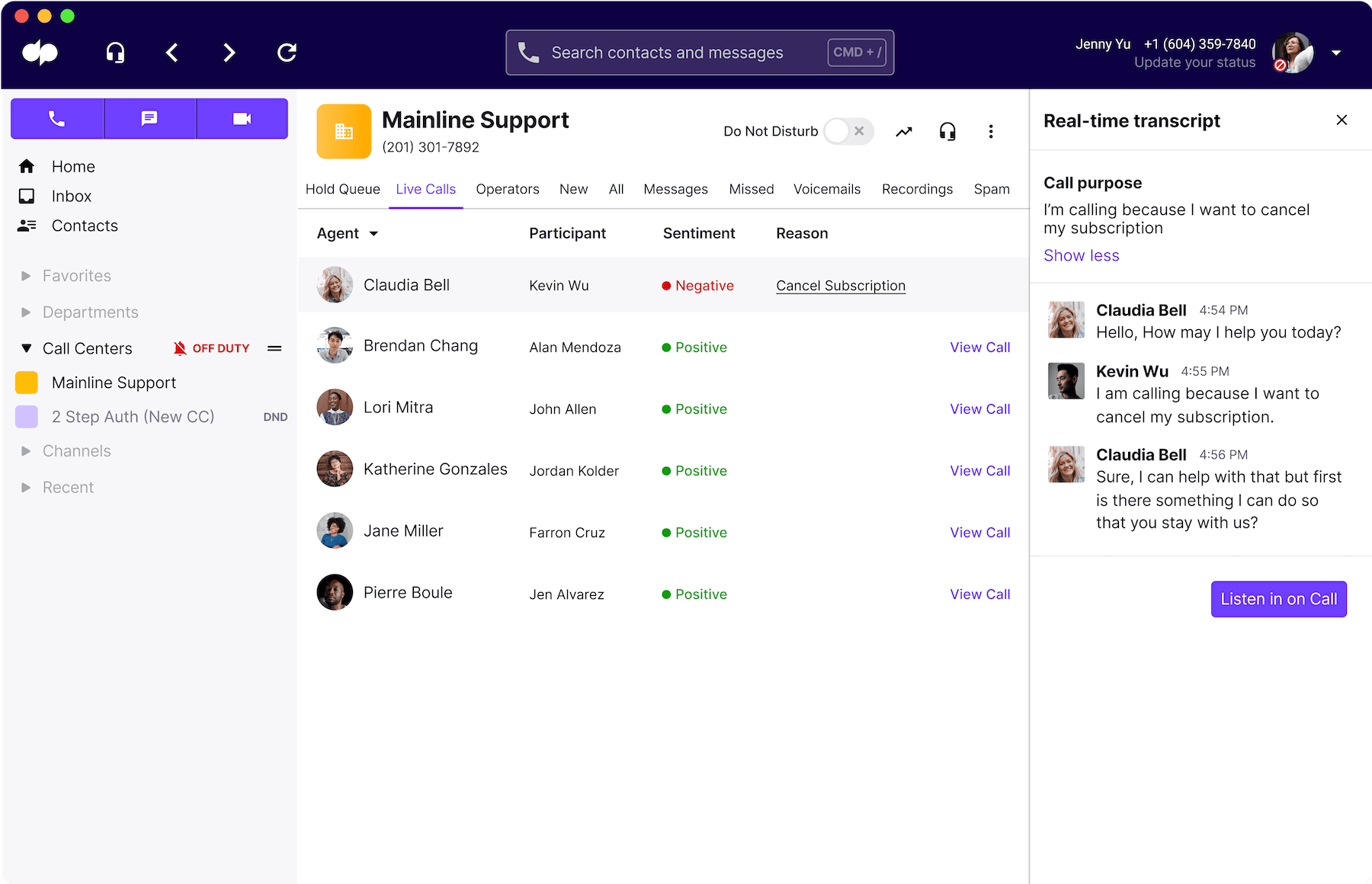Click the phone icon in the purple sidebar

(x=57, y=118)
